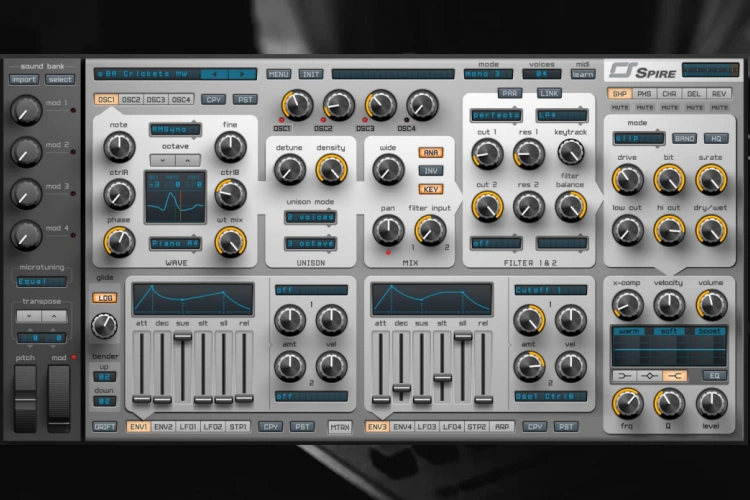Open the LP4 filter mode dropdown
The height and width of the screenshot is (500, 750).
pos(562,115)
